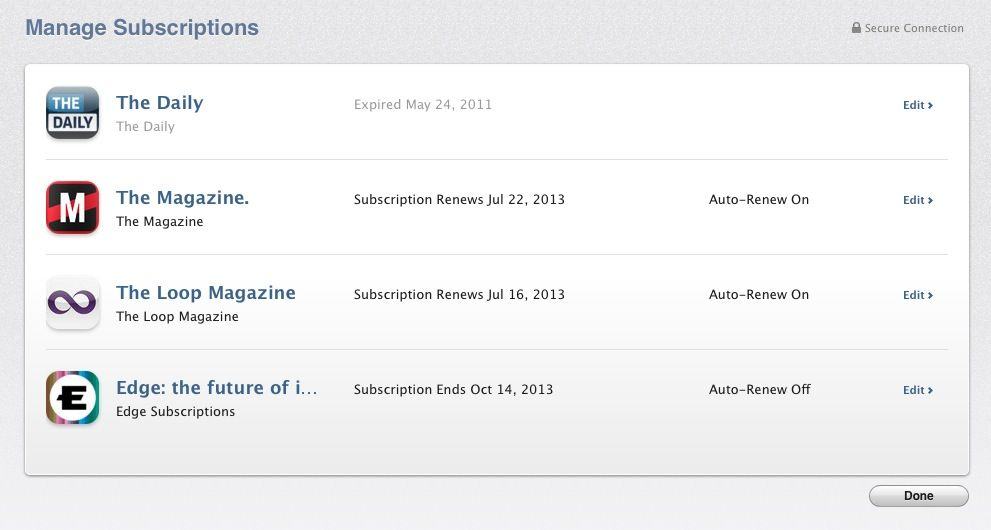
Task: Click the Manage Subscriptions heading
Action: click(x=142, y=28)
